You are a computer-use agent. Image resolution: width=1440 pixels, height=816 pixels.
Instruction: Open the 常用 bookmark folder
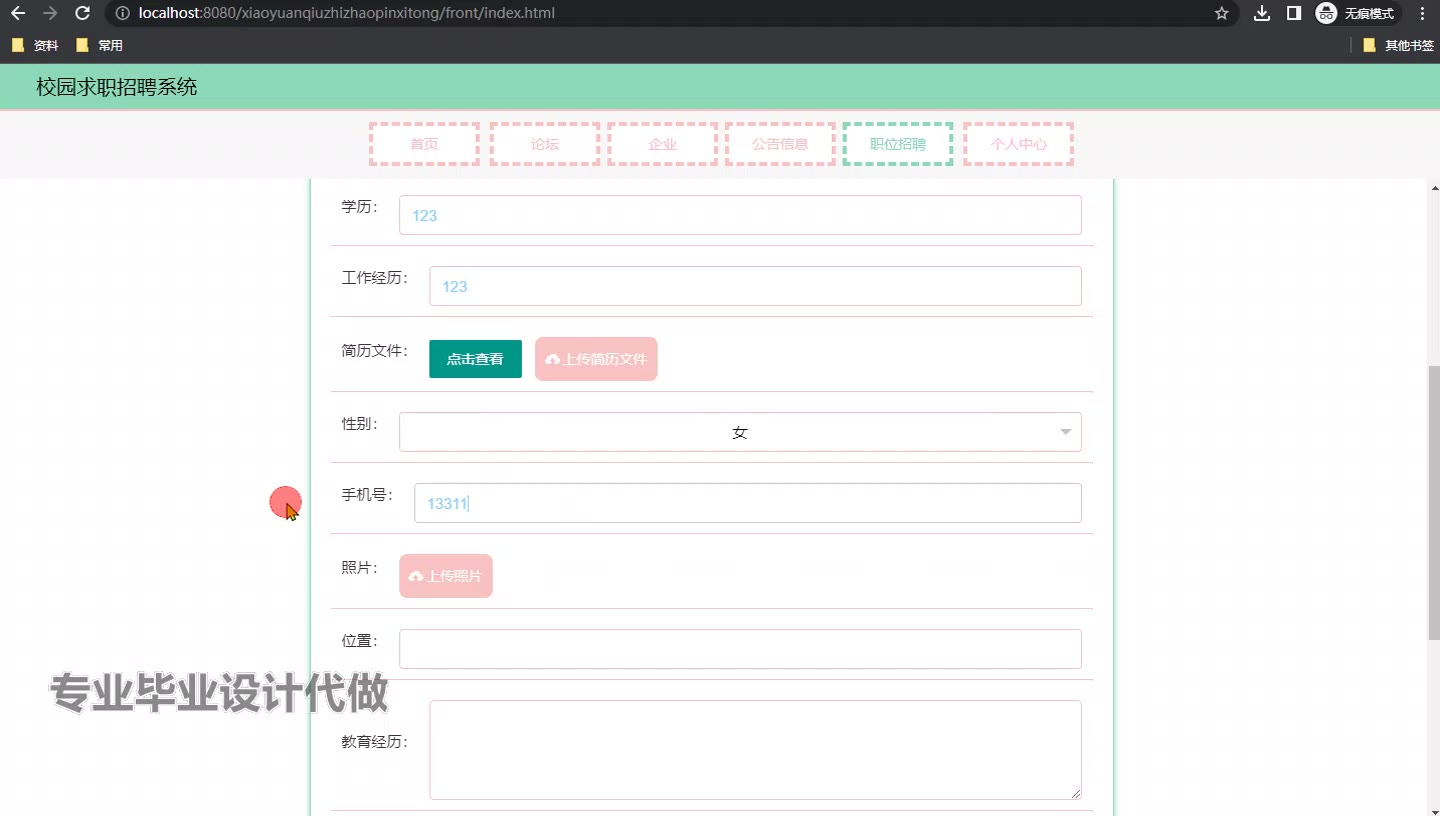(x=99, y=45)
